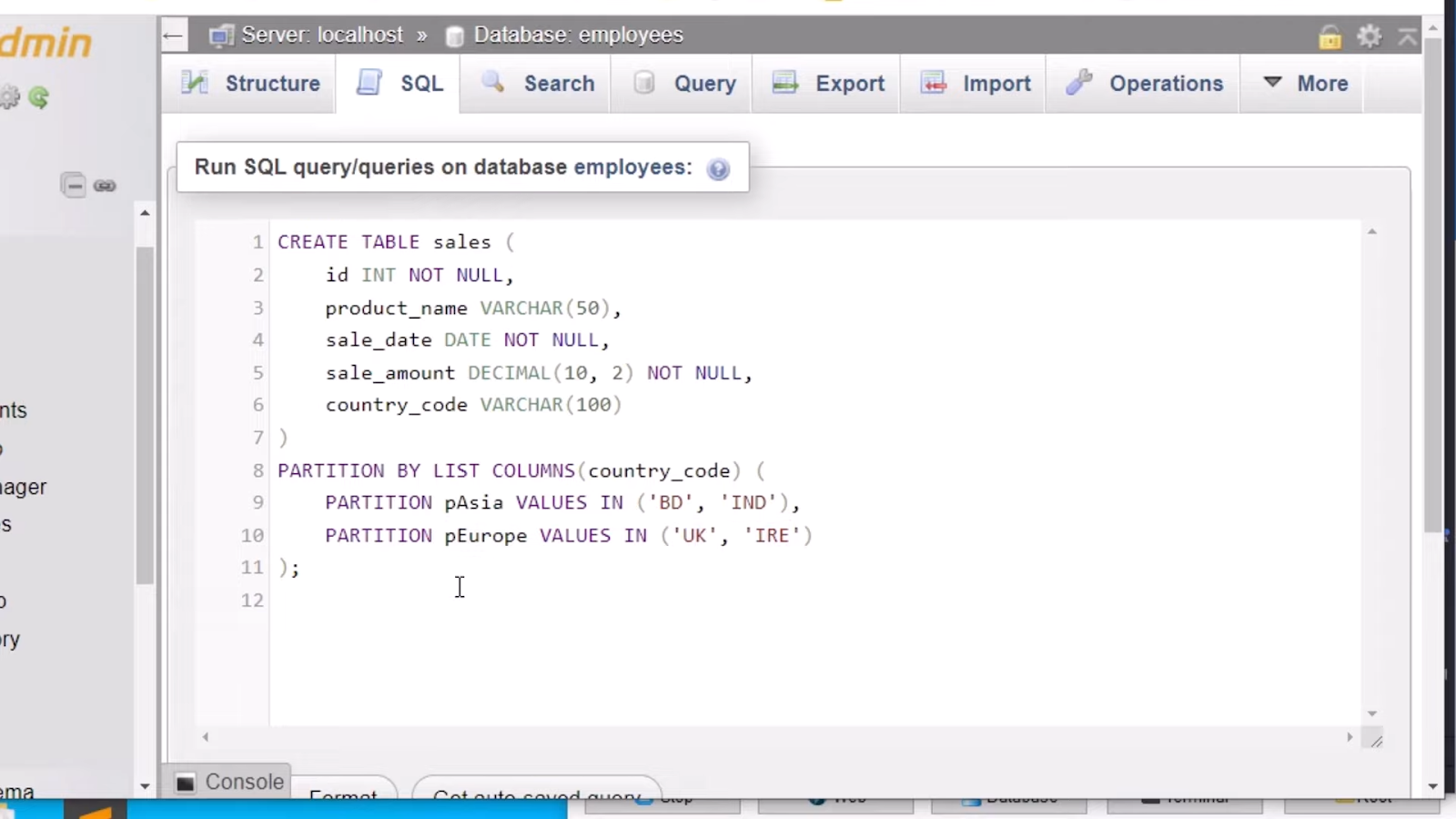Click the SQL editor scroll-left arrow
The width and height of the screenshot is (1456, 819).
(206, 737)
